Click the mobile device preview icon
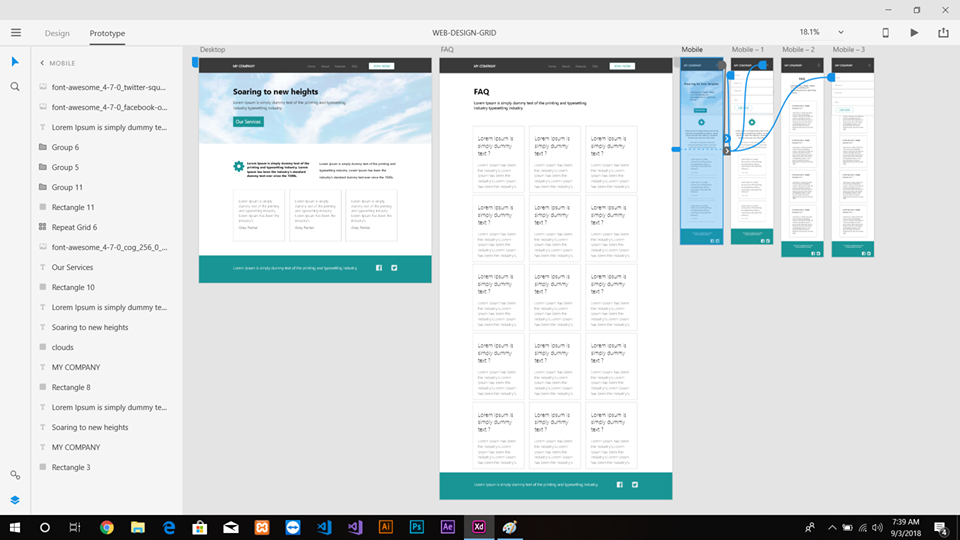 pyautogui.click(x=885, y=33)
